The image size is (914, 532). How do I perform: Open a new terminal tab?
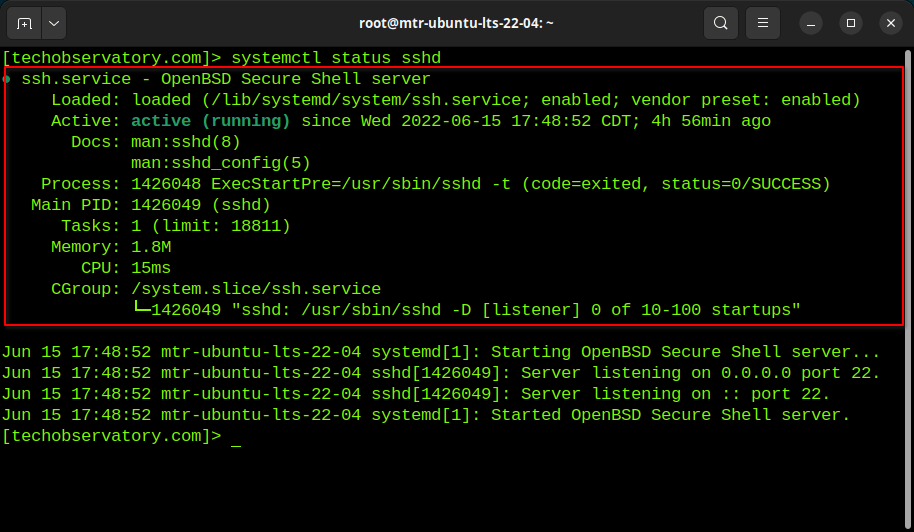click(x=24, y=23)
